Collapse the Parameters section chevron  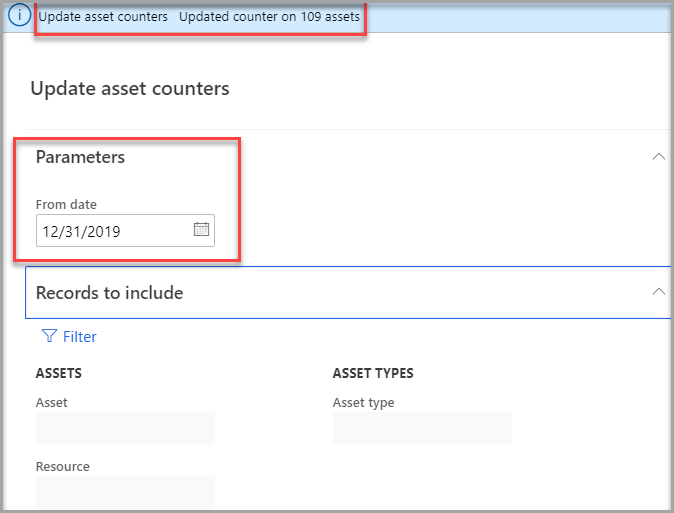coord(659,157)
